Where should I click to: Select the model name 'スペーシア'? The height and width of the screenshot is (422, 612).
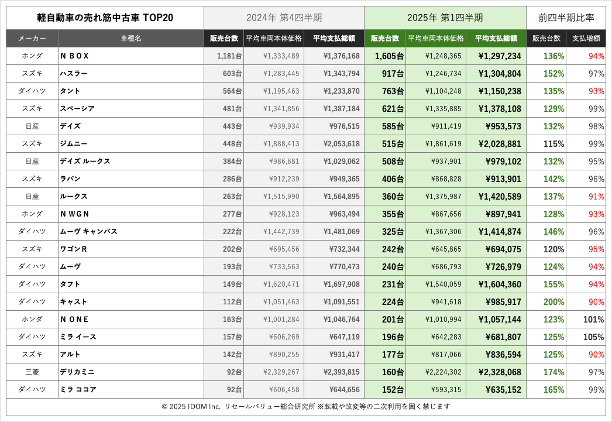(x=77, y=109)
